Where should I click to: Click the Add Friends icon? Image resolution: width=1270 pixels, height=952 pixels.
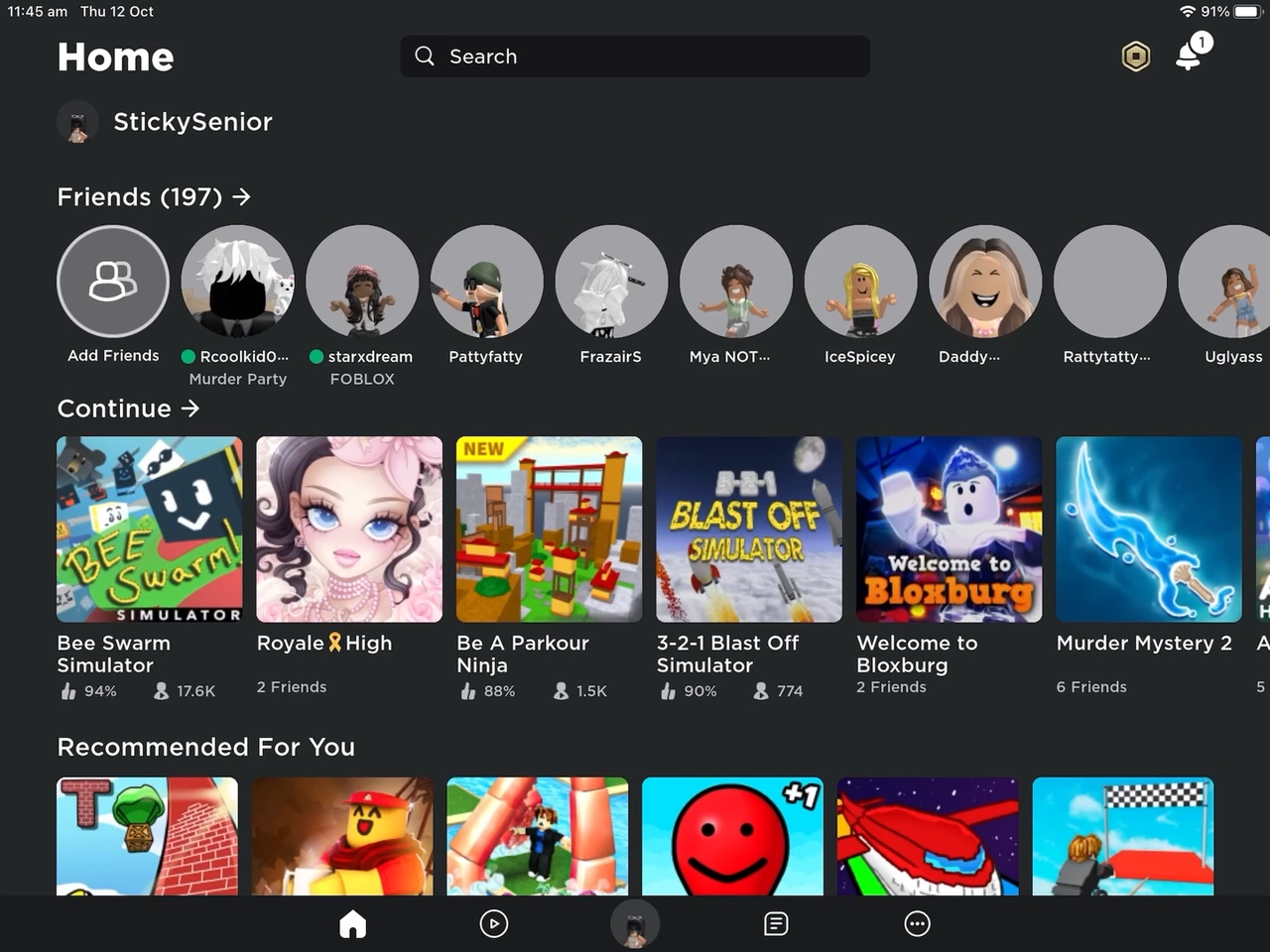coord(112,282)
